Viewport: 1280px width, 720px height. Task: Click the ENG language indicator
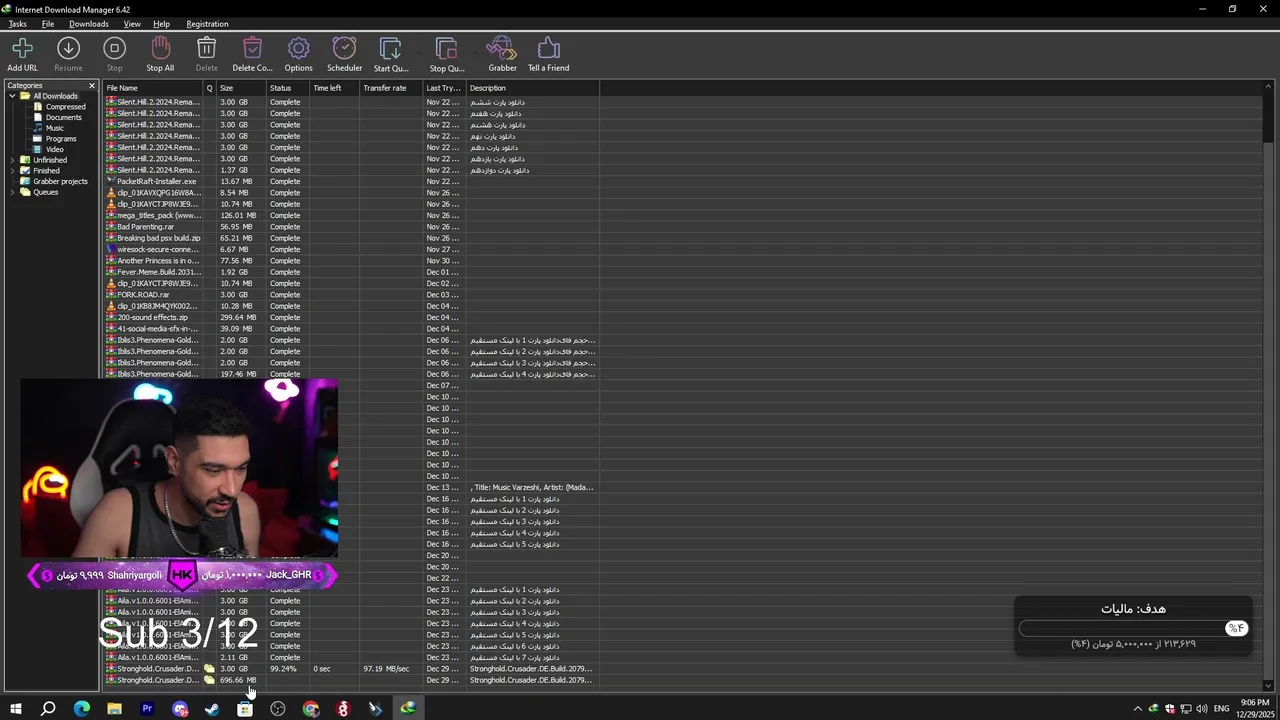[1221, 709]
